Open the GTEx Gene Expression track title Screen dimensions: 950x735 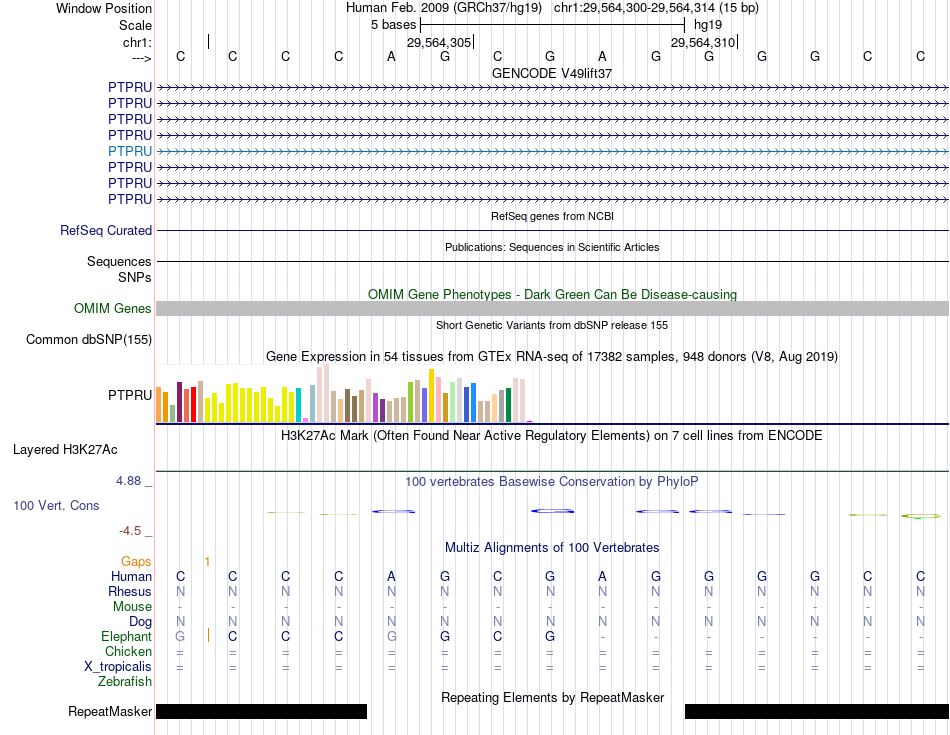(x=552, y=356)
